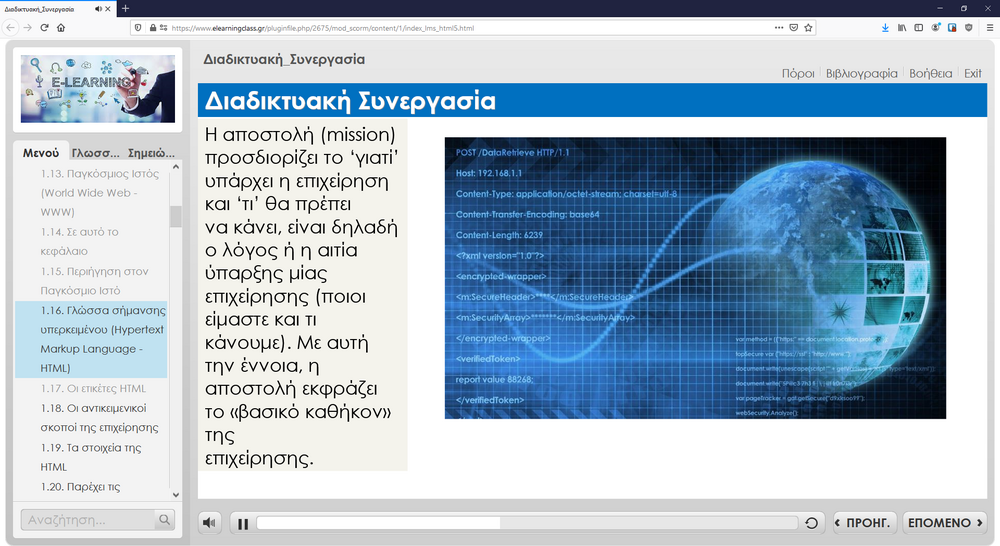Open the Πόροι resources dropdown

[x=798, y=74]
